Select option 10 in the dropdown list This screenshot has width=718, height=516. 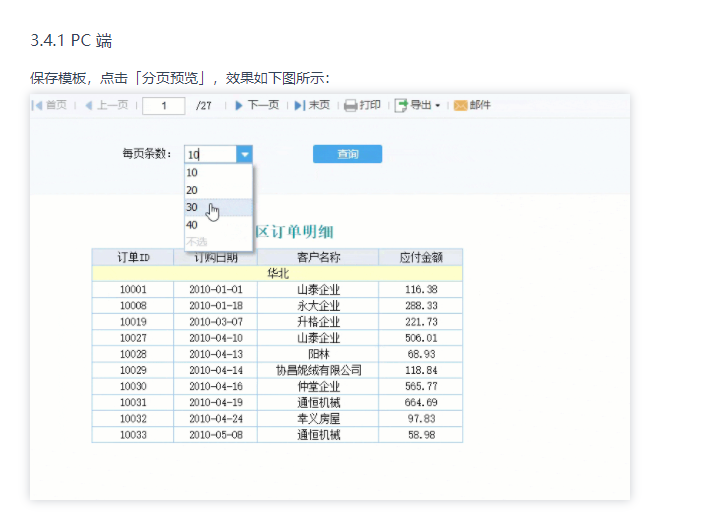point(218,173)
